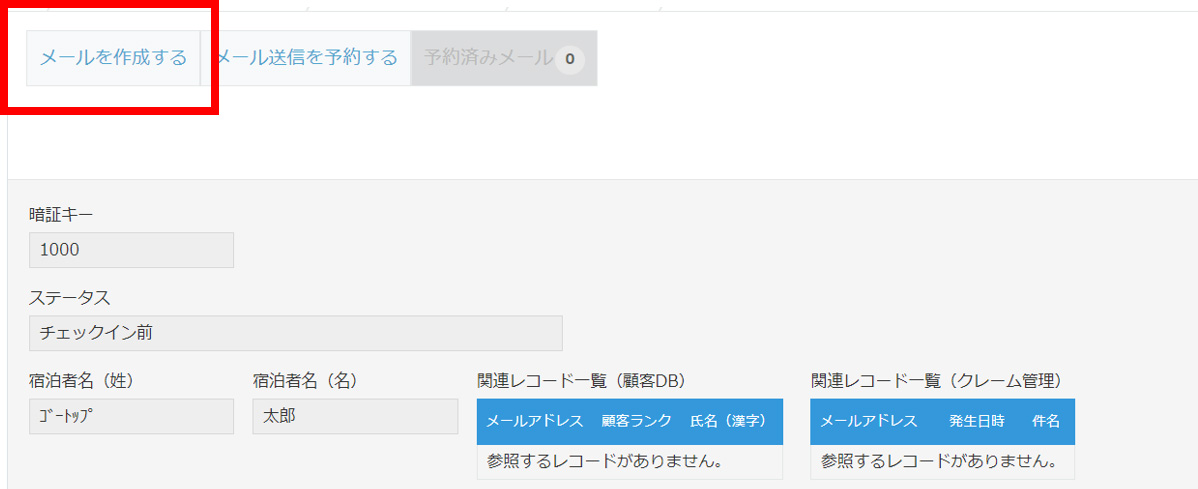Select the ステータス field チェックイン前
1198x489 pixels.
point(296,333)
